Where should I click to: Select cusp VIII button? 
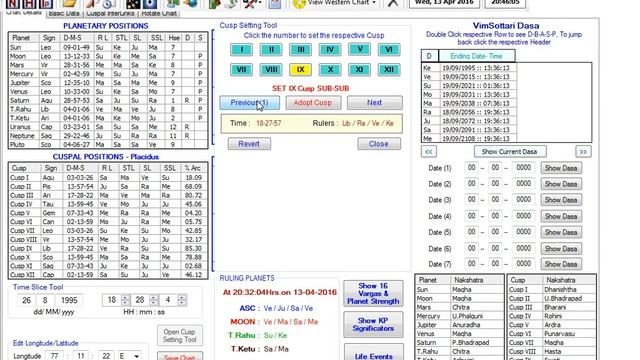point(271,69)
